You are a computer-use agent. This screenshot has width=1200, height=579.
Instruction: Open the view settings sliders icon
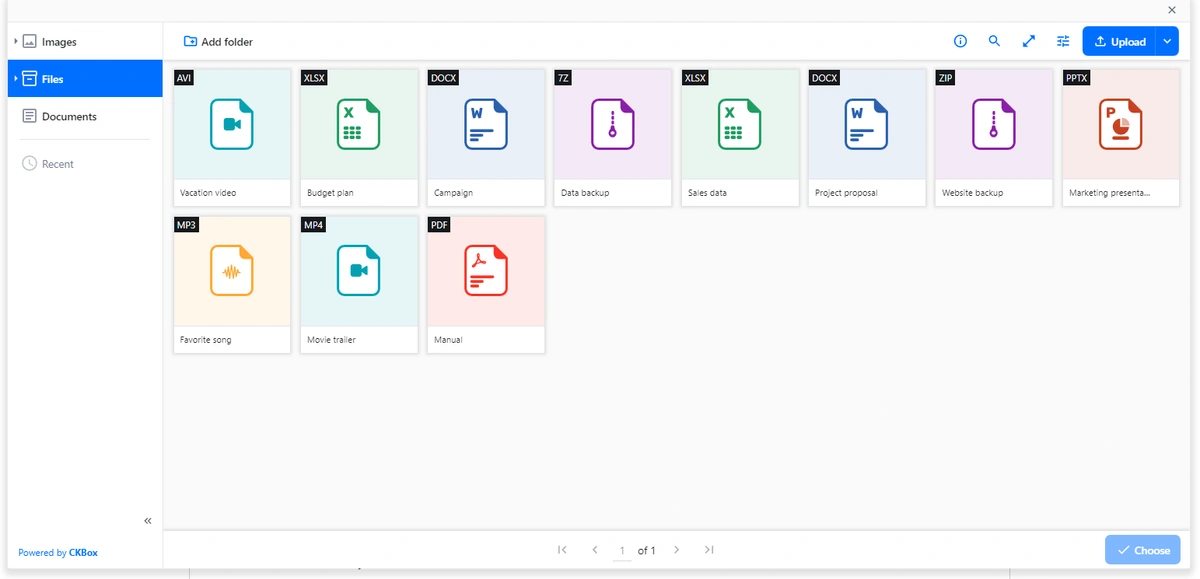1063,41
